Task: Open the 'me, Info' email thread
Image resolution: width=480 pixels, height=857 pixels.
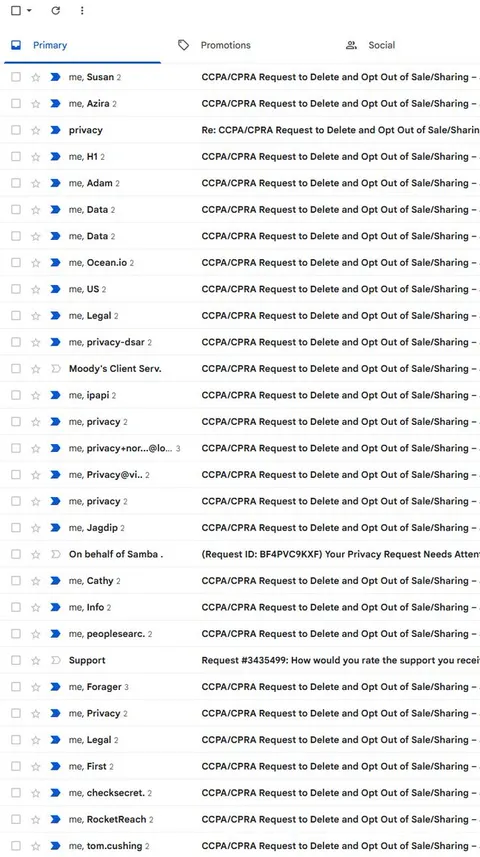Action: [240, 607]
